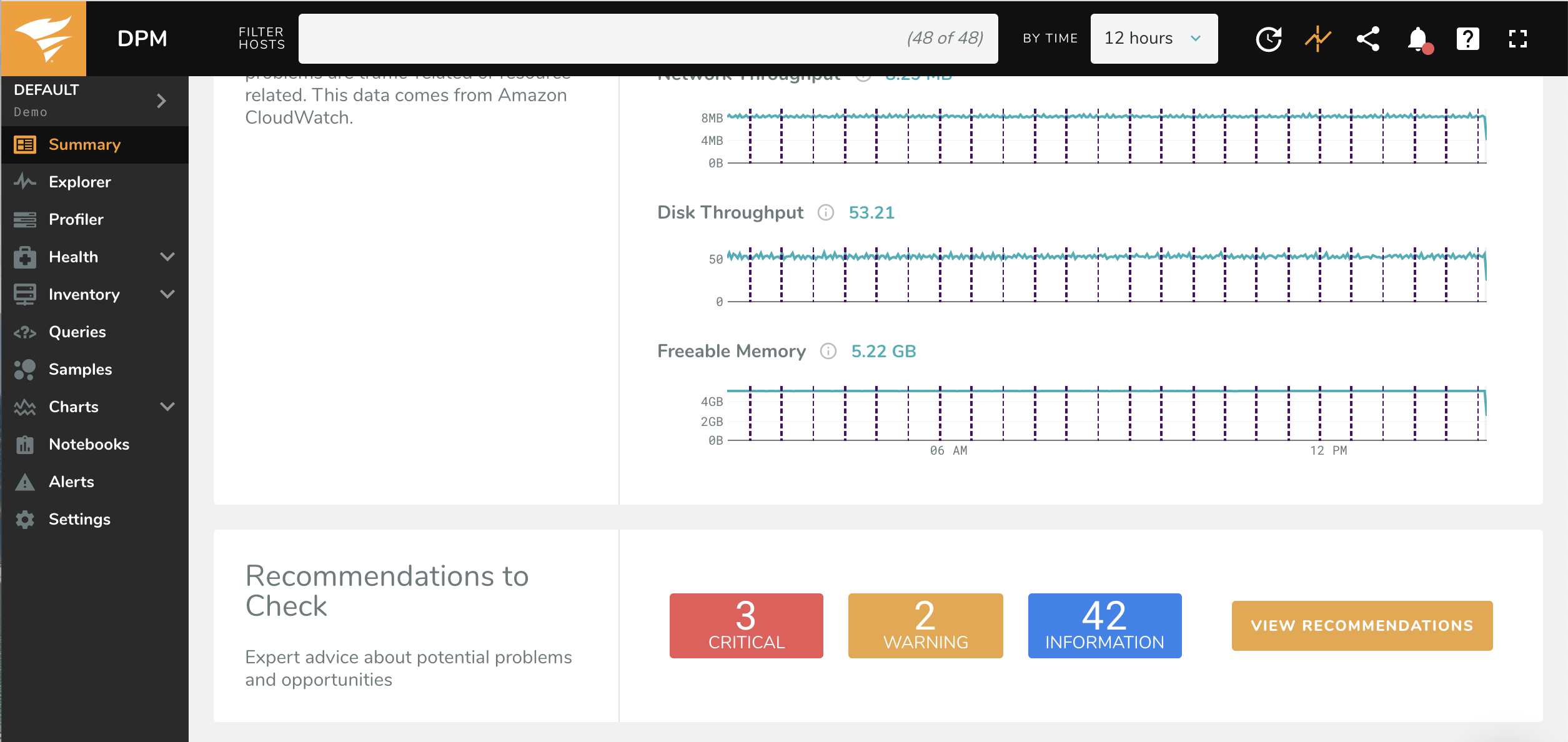
Task: Open the 12 hours time dropdown
Action: [1153, 39]
